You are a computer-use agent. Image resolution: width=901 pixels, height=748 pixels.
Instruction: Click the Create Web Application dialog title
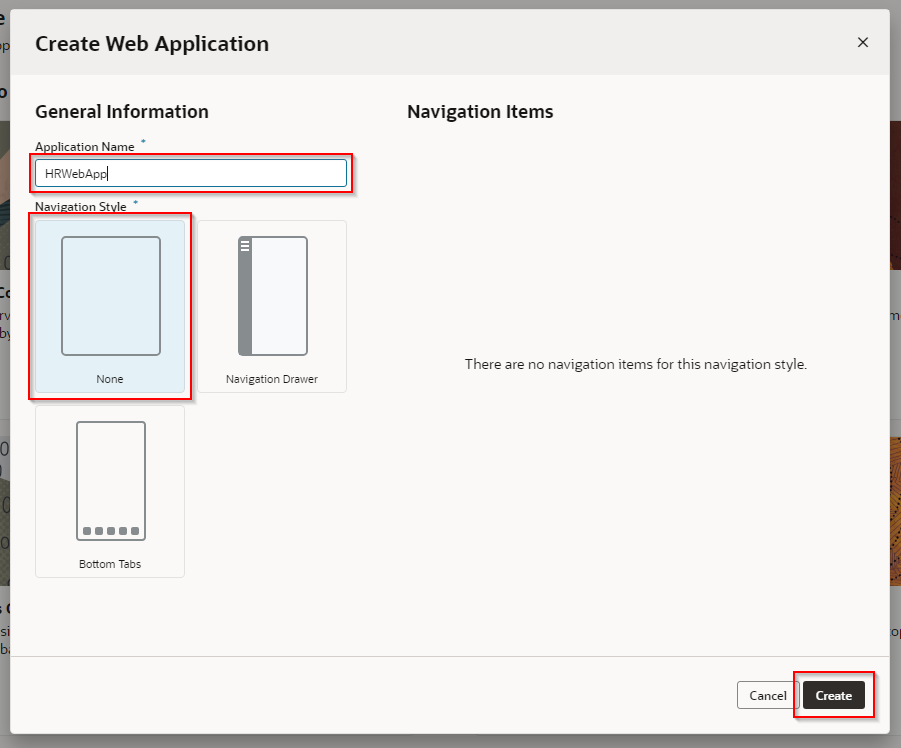click(x=152, y=44)
